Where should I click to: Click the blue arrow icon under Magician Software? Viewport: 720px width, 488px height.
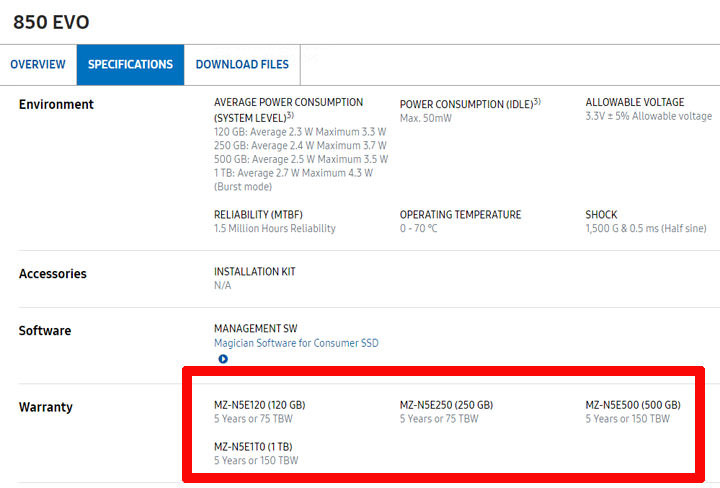223,359
